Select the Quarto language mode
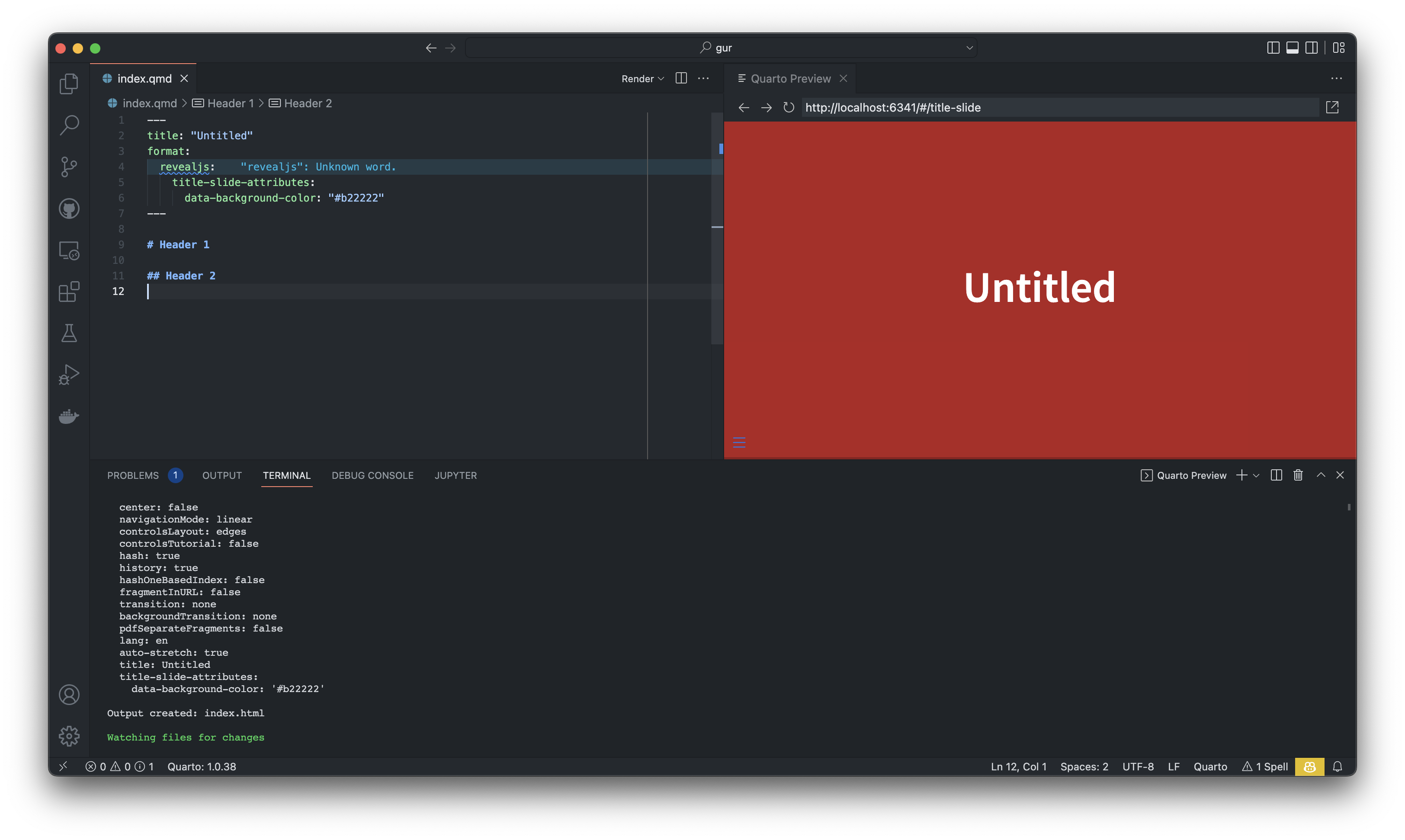Image resolution: width=1405 pixels, height=840 pixels. (x=1210, y=766)
